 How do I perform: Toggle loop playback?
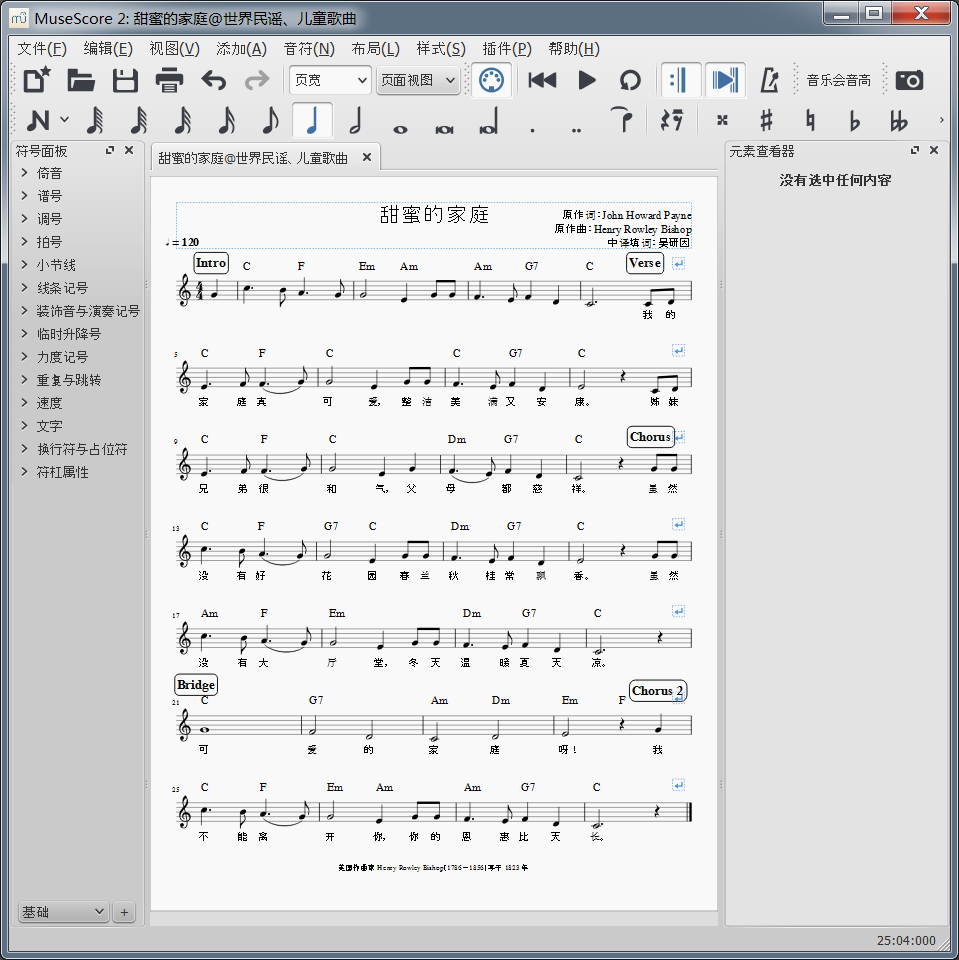(630, 81)
